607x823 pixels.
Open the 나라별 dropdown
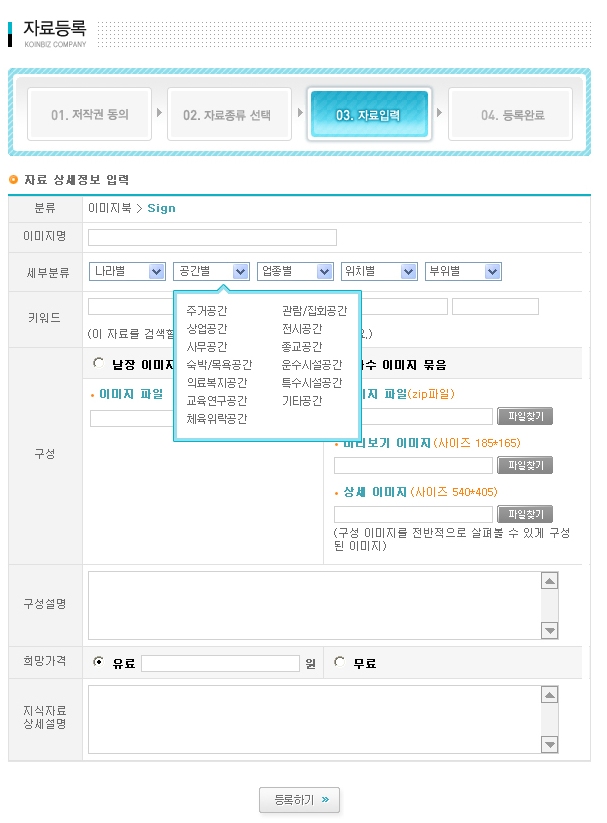click(x=127, y=271)
